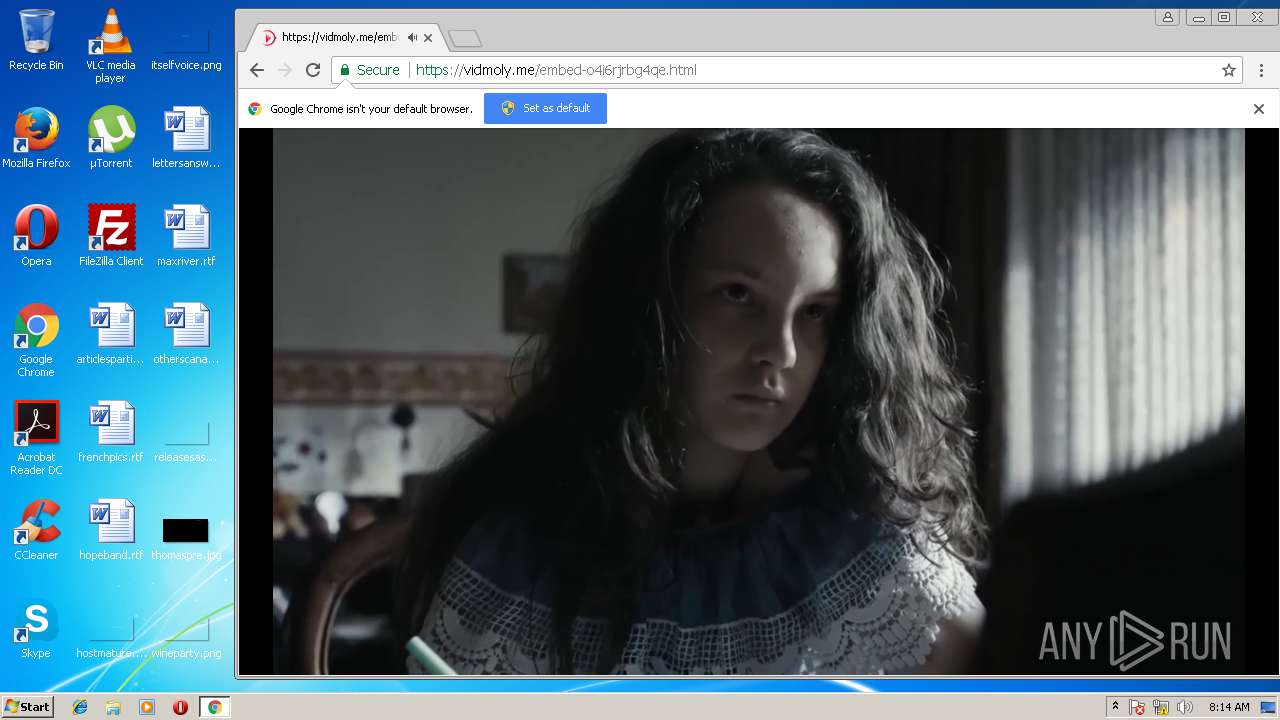This screenshot has width=1280, height=720.
Task: Select the frenchpics.rtf document
Action: [x=111, y=432]
